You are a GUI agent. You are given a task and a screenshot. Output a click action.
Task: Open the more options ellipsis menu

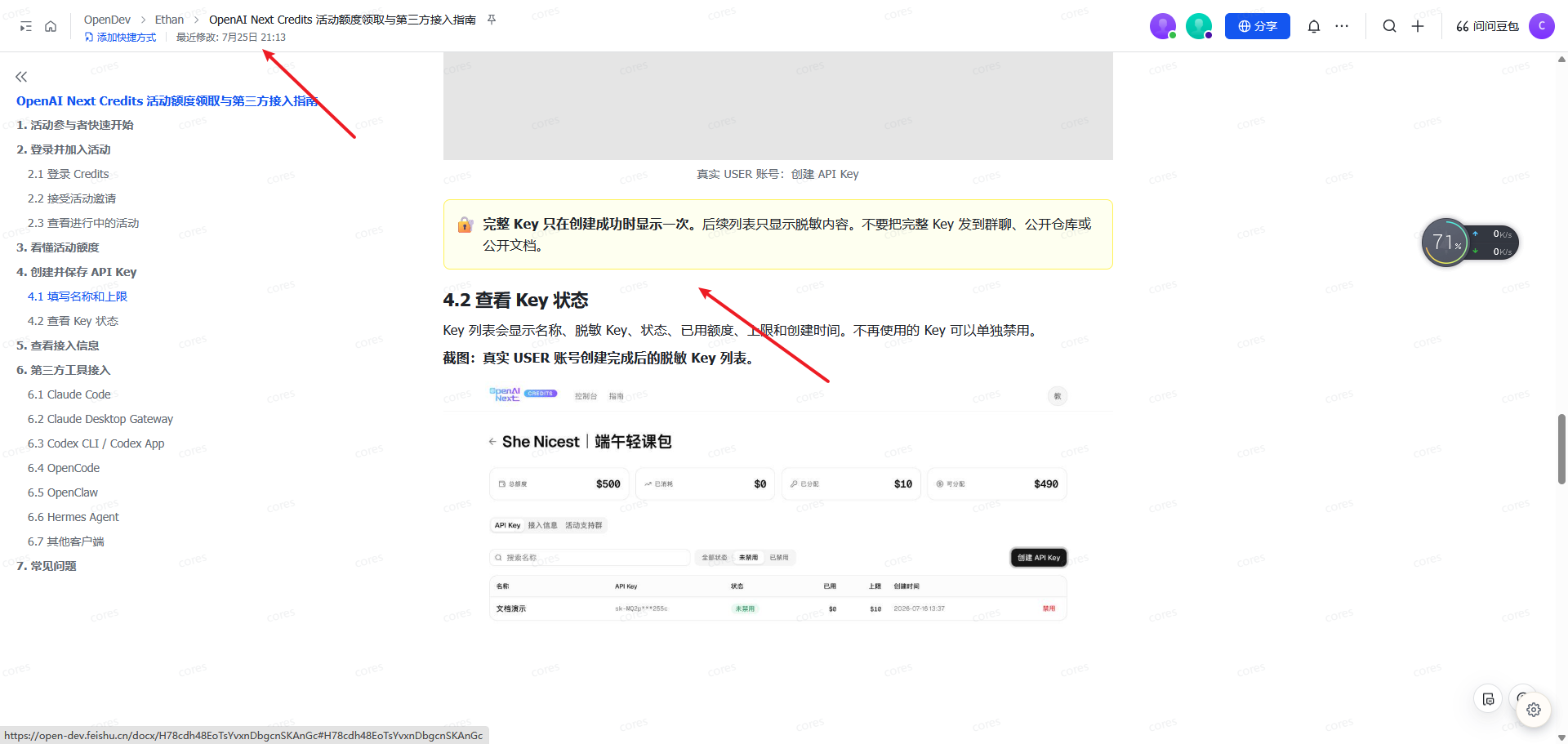pyautogui.click(x=1342, y=26)
